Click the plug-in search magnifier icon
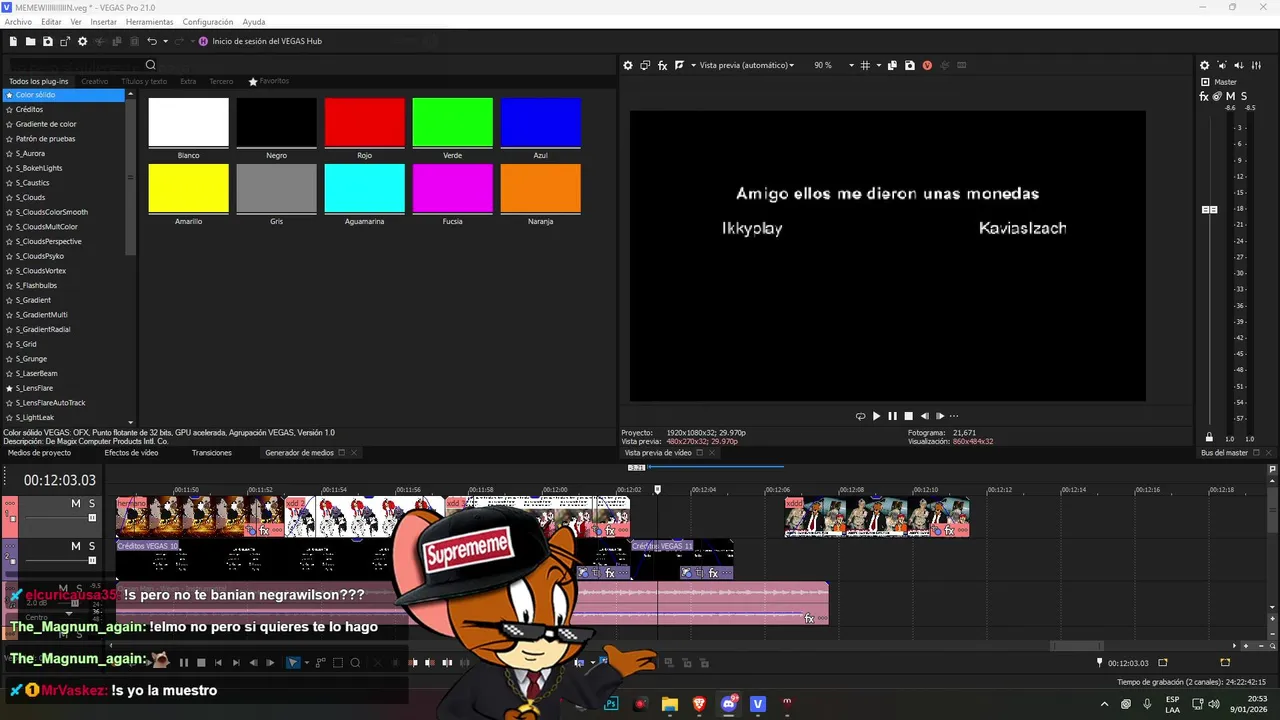The height and width of the screenshot is (720, 1280). click(151, 65)
